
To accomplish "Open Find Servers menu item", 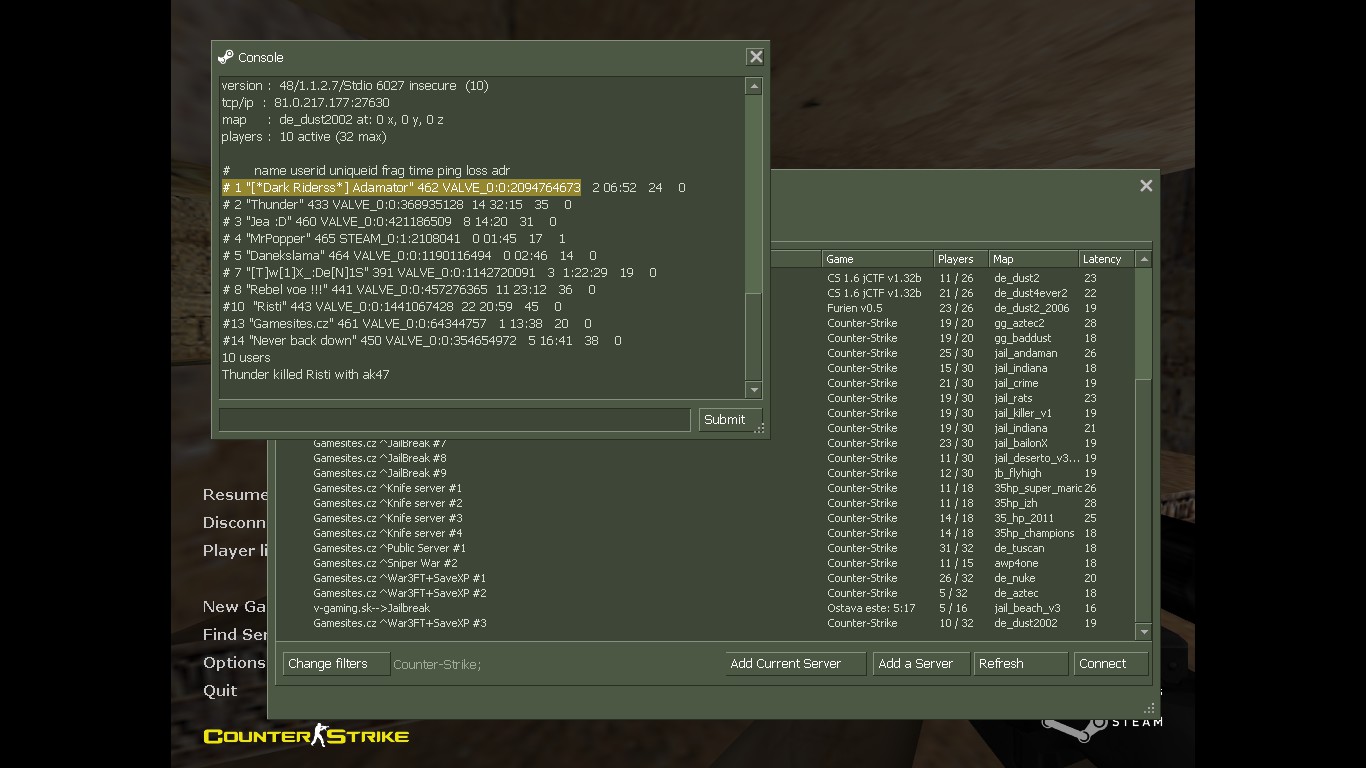I will pos(235,635).
